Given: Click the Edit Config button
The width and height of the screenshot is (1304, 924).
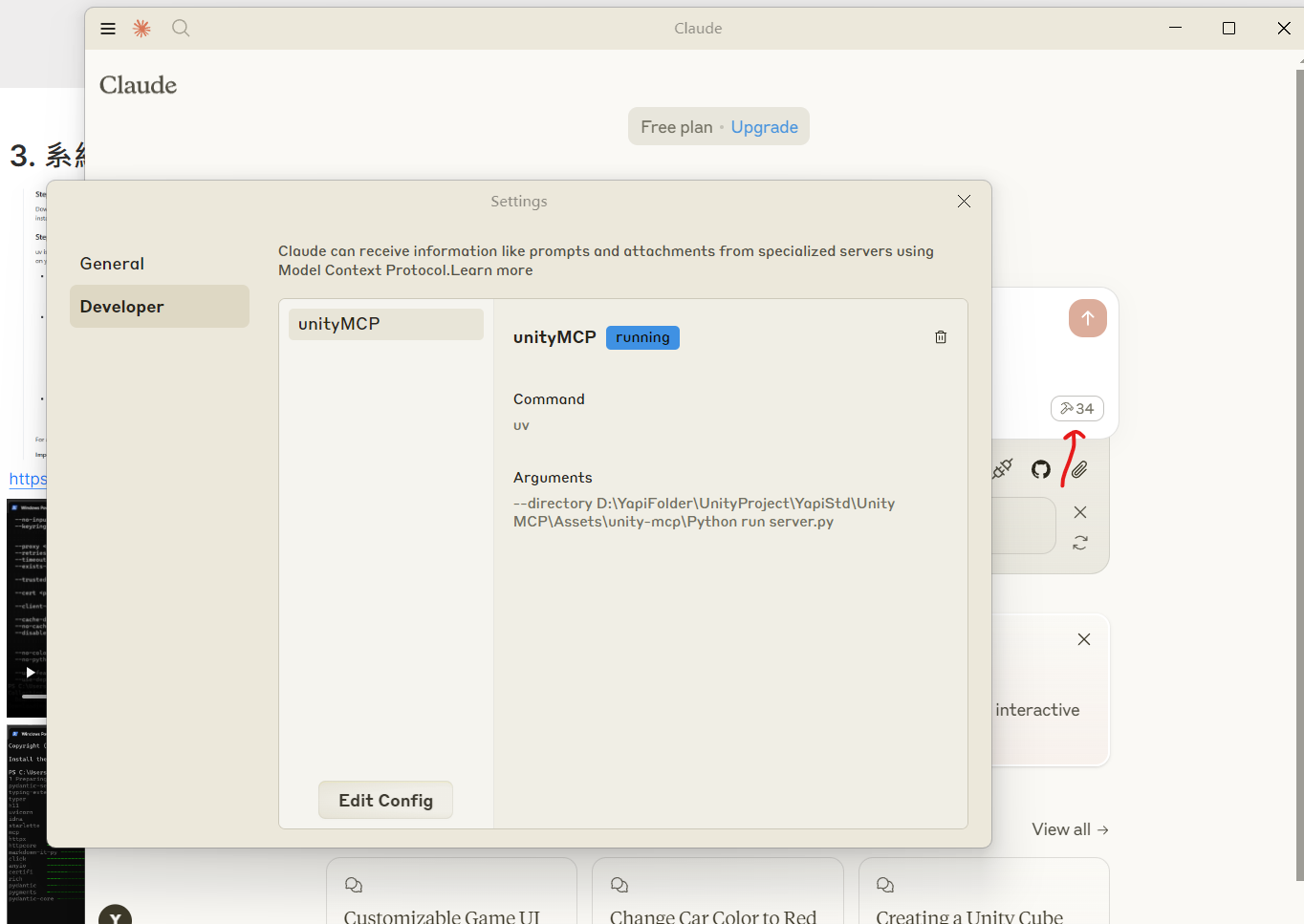Looking at the screenshot, I should pos(385,801).
